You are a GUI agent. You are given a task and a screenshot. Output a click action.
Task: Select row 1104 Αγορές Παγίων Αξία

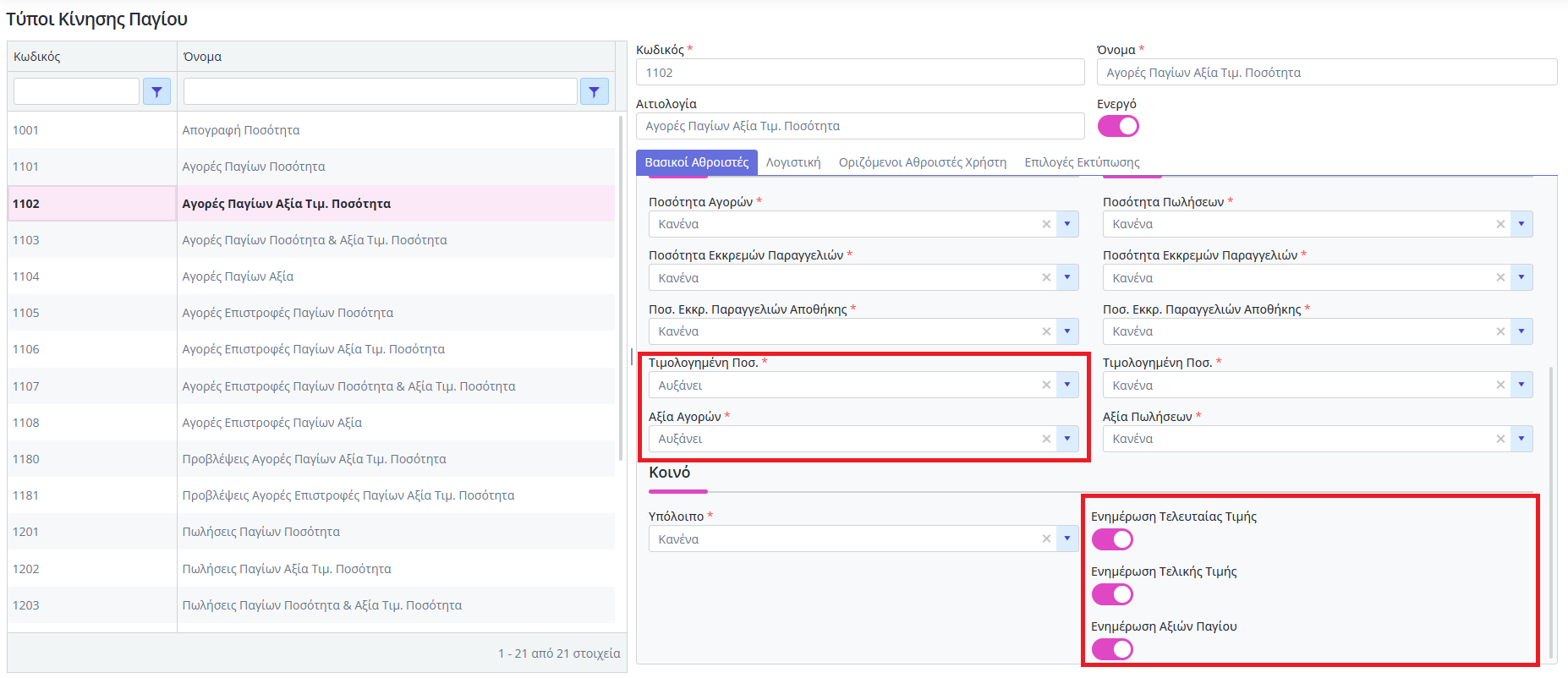tap(238, 276)
